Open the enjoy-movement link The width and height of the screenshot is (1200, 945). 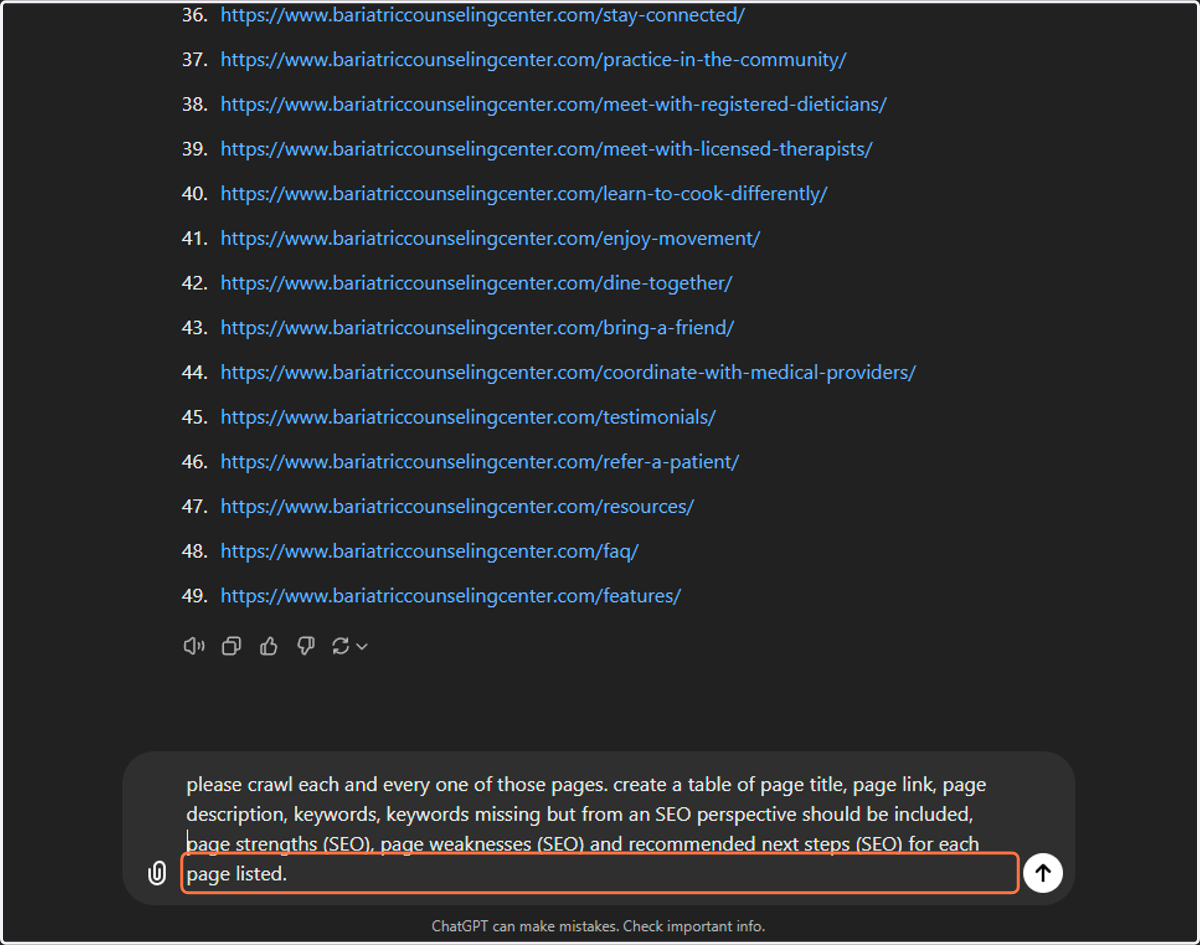coord(490,238)
